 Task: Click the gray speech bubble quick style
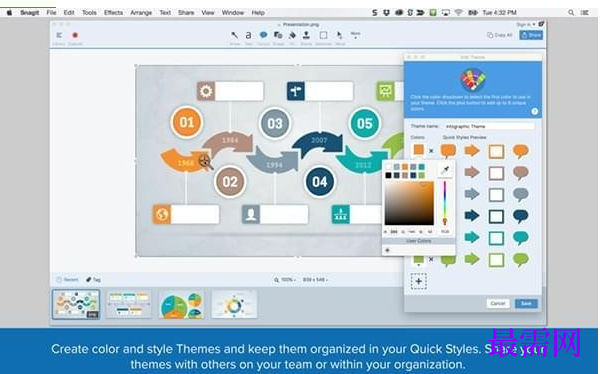pyautogui.click(x=521, y=194)
